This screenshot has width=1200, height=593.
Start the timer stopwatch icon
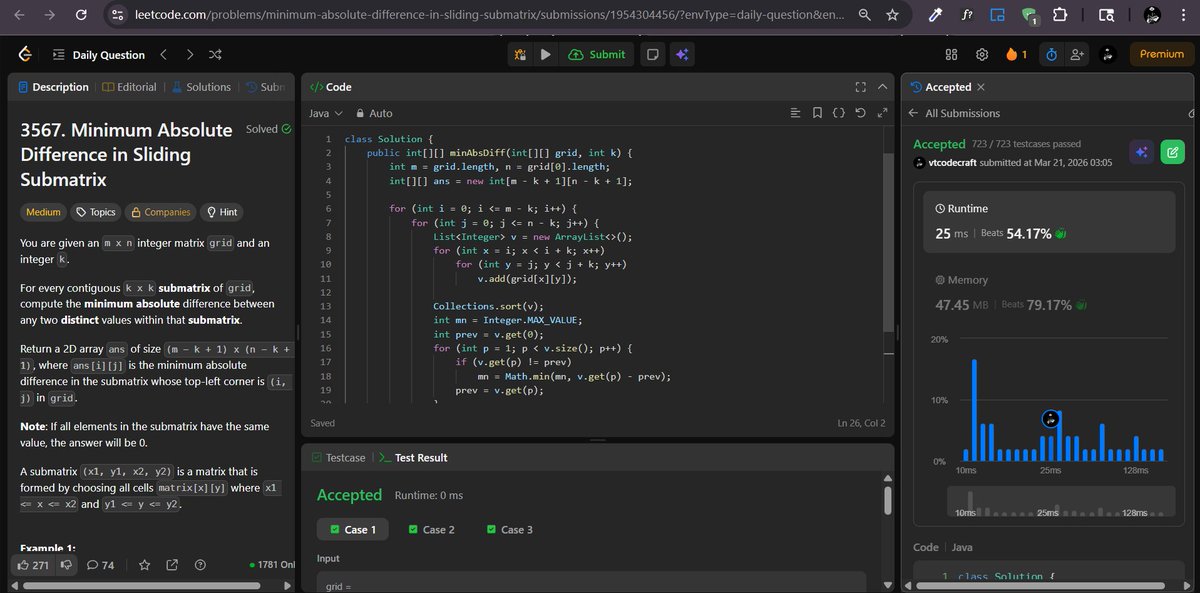(x=1050, y=55)
